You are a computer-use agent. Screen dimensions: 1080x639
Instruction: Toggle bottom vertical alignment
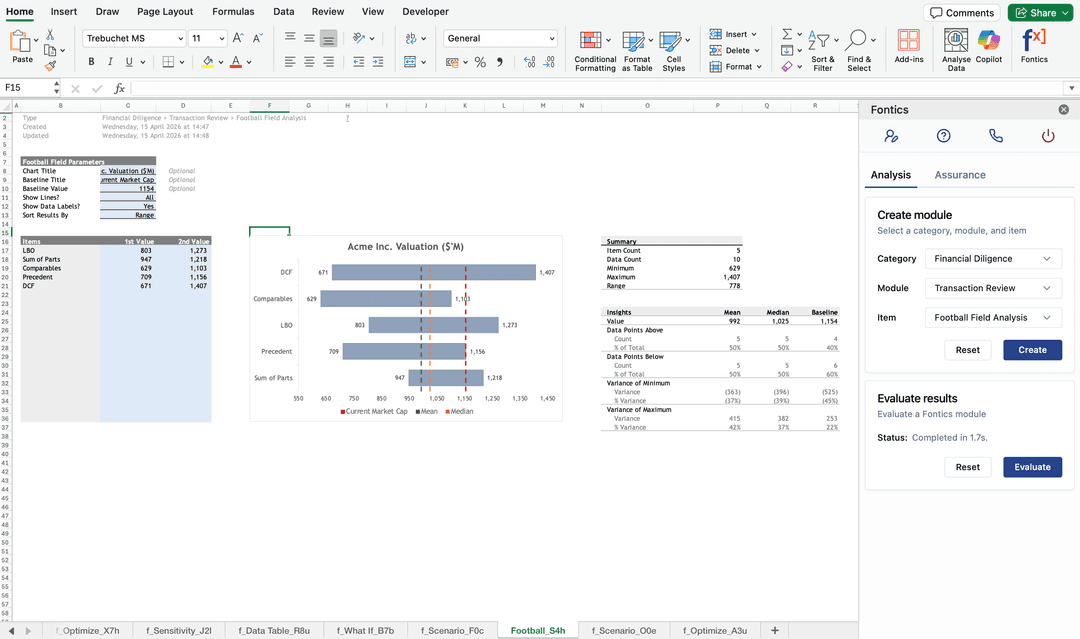click(329, 39)
